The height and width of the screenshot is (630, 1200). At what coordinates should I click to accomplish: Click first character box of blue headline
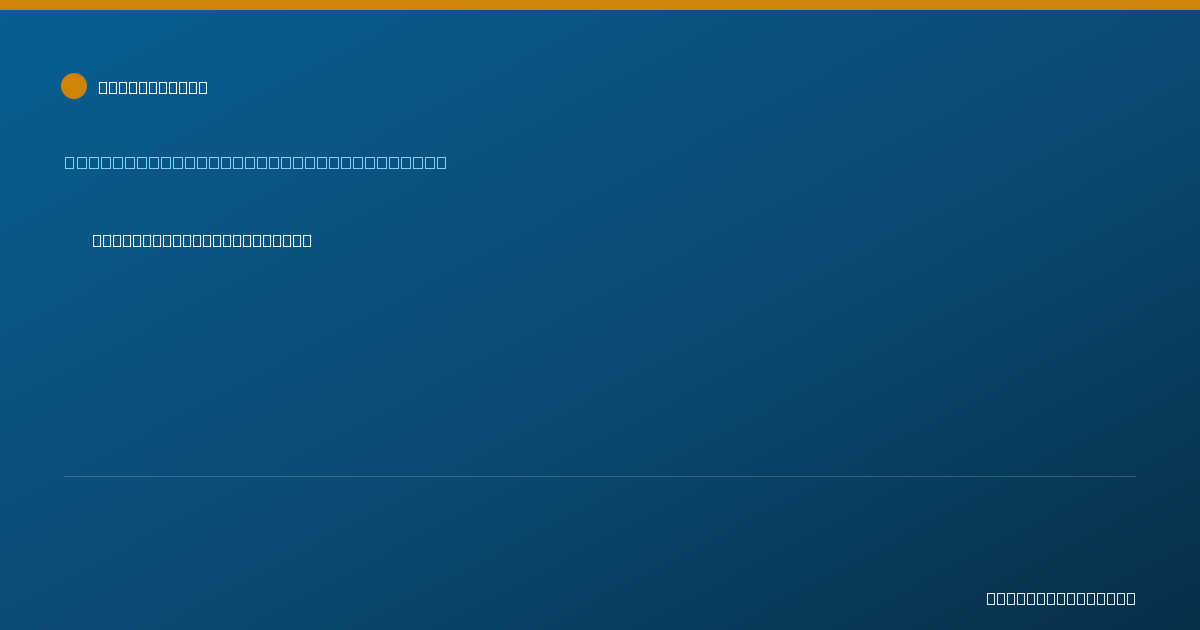(x=69, y=162)
